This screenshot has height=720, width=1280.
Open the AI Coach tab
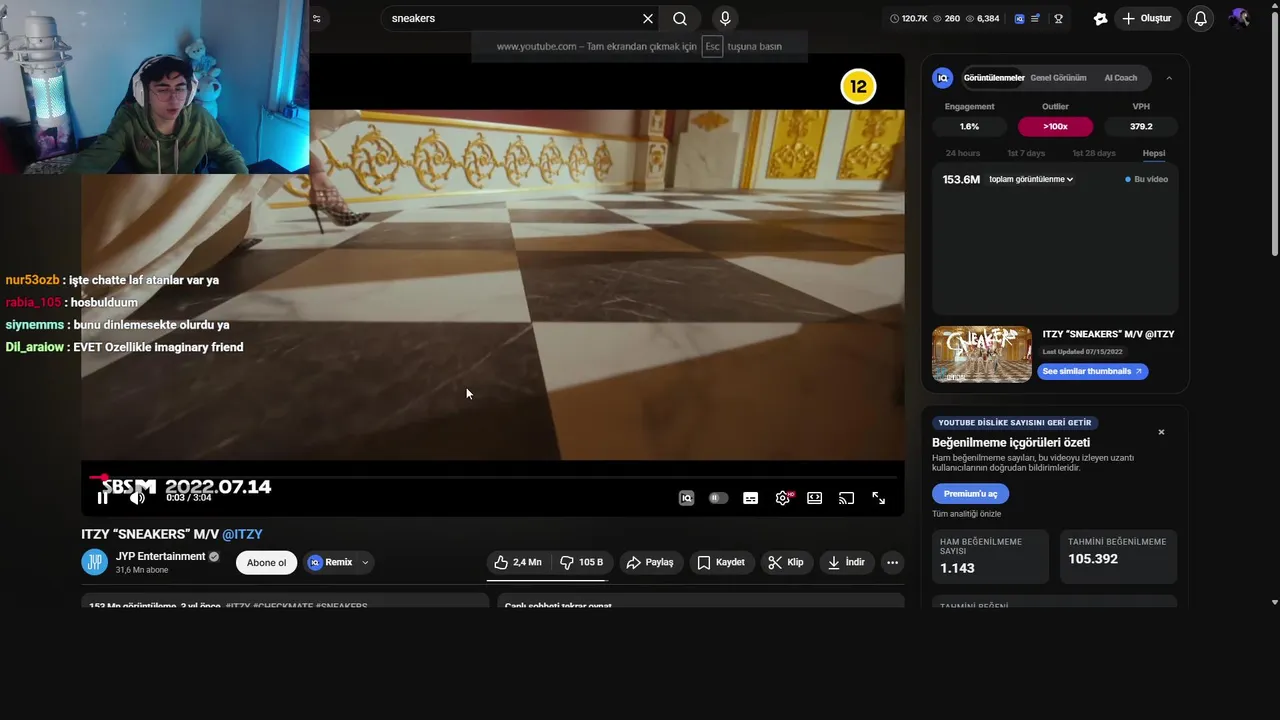(x=1120, y=78)
